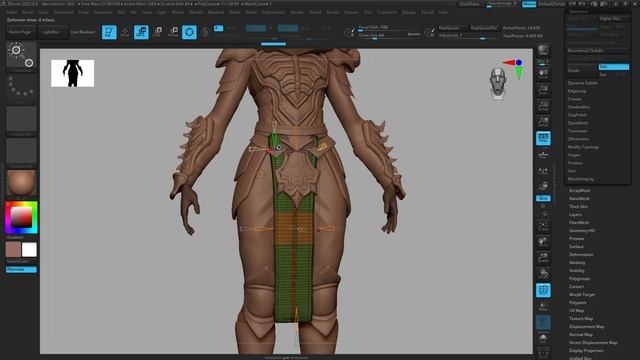
Task: Click the main color picker square
Action: pyautogui.click(x=21, y=217)
